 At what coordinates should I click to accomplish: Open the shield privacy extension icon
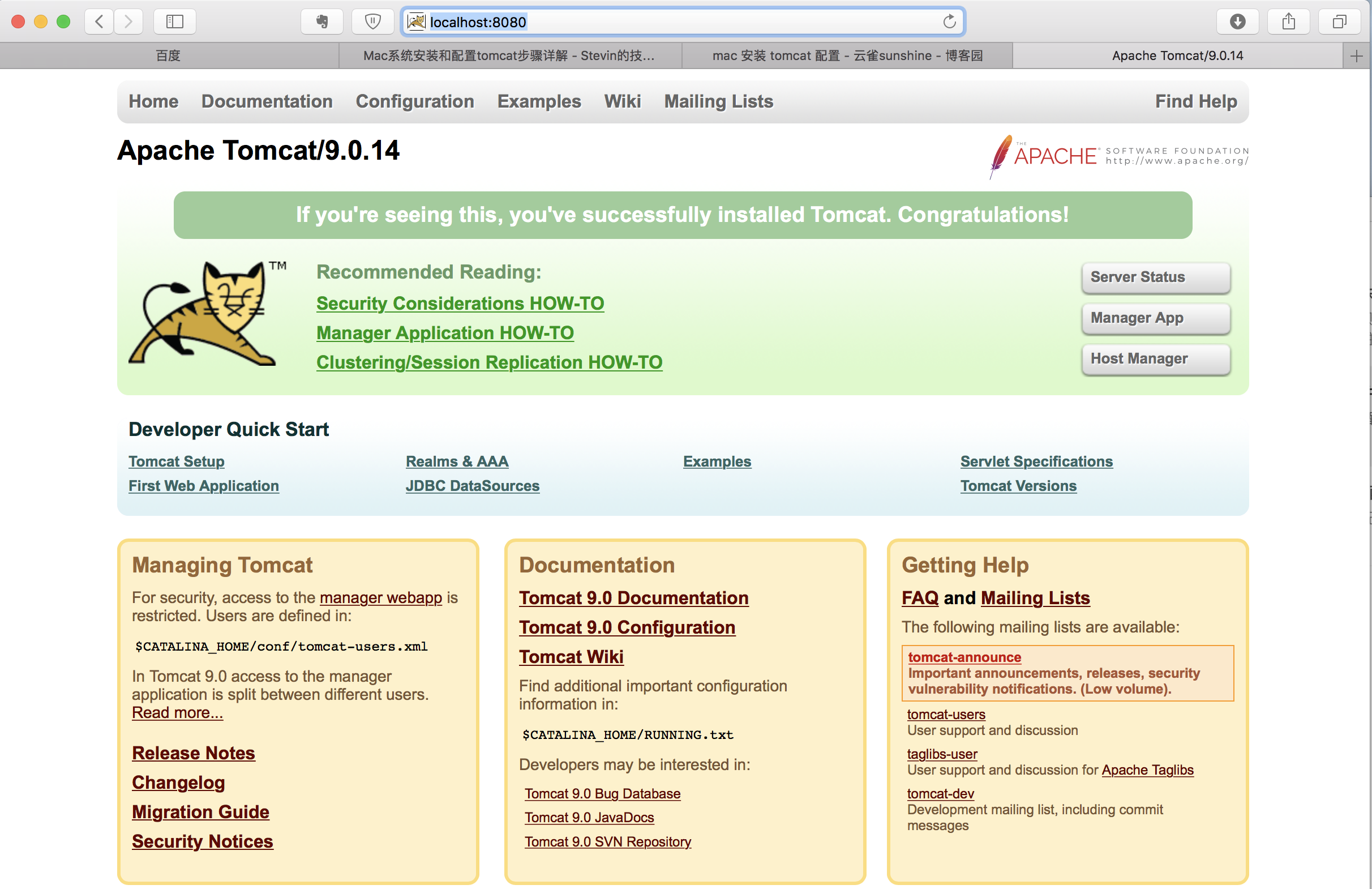coord(373,22)
